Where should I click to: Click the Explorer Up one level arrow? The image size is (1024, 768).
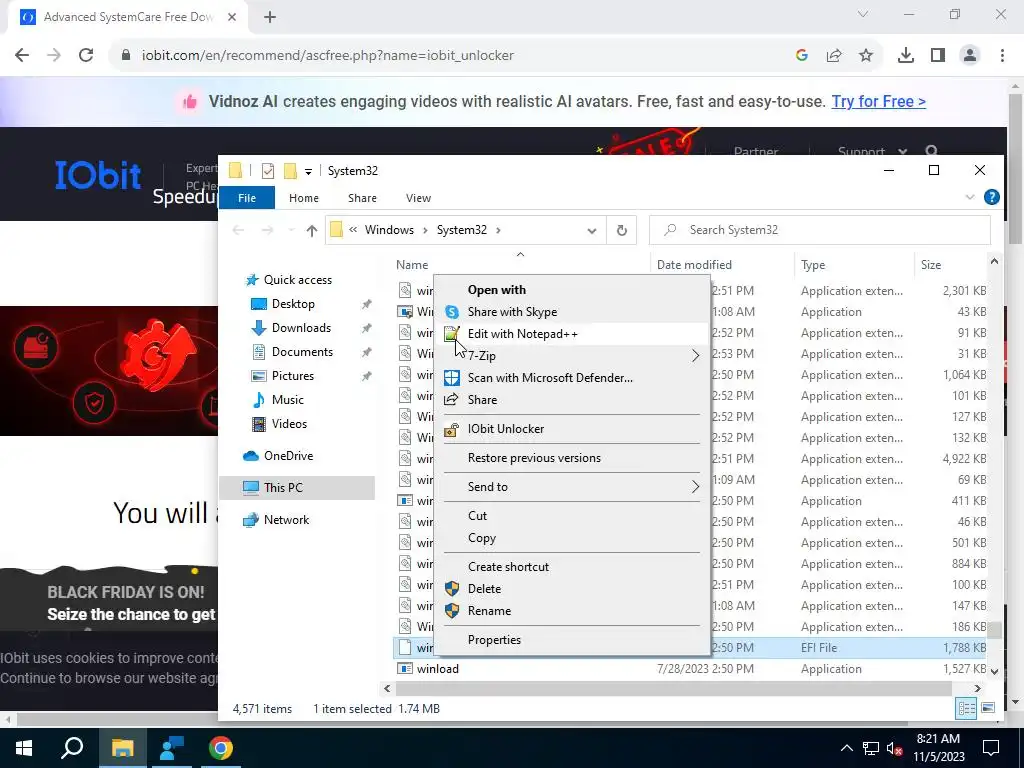click(x=312, y=231)
